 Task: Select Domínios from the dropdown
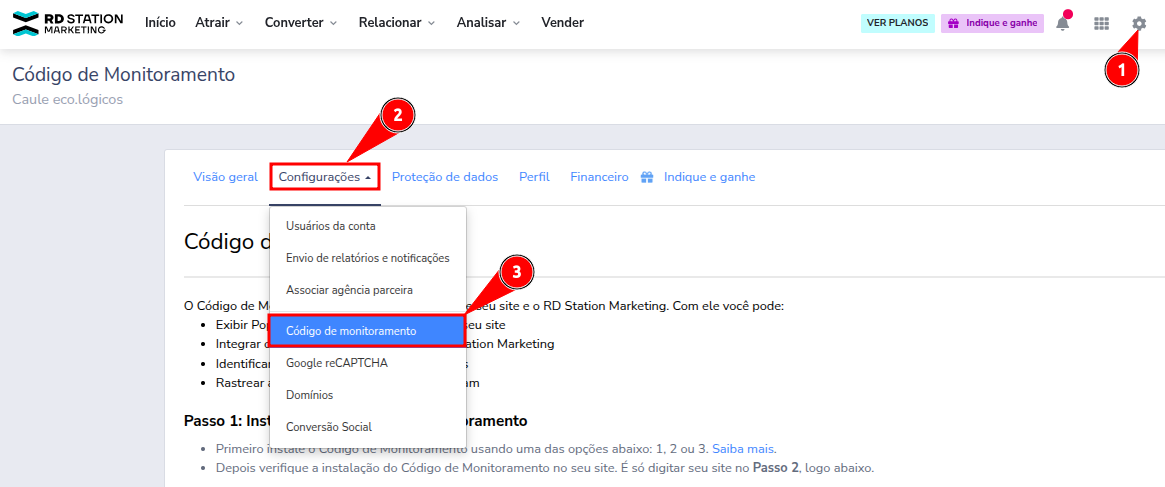(368, 395)
